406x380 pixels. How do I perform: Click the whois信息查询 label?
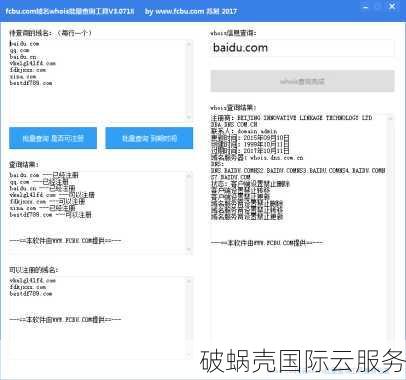233,33
